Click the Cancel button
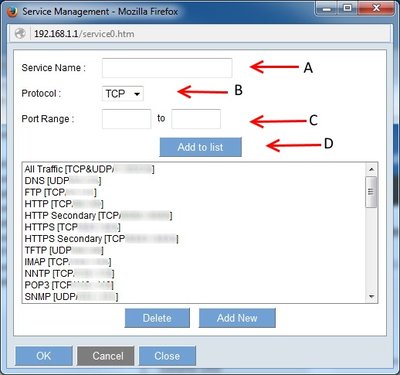The width and height of the screenshot is (400, 375). pyautogui.click(x=106, y=356)
